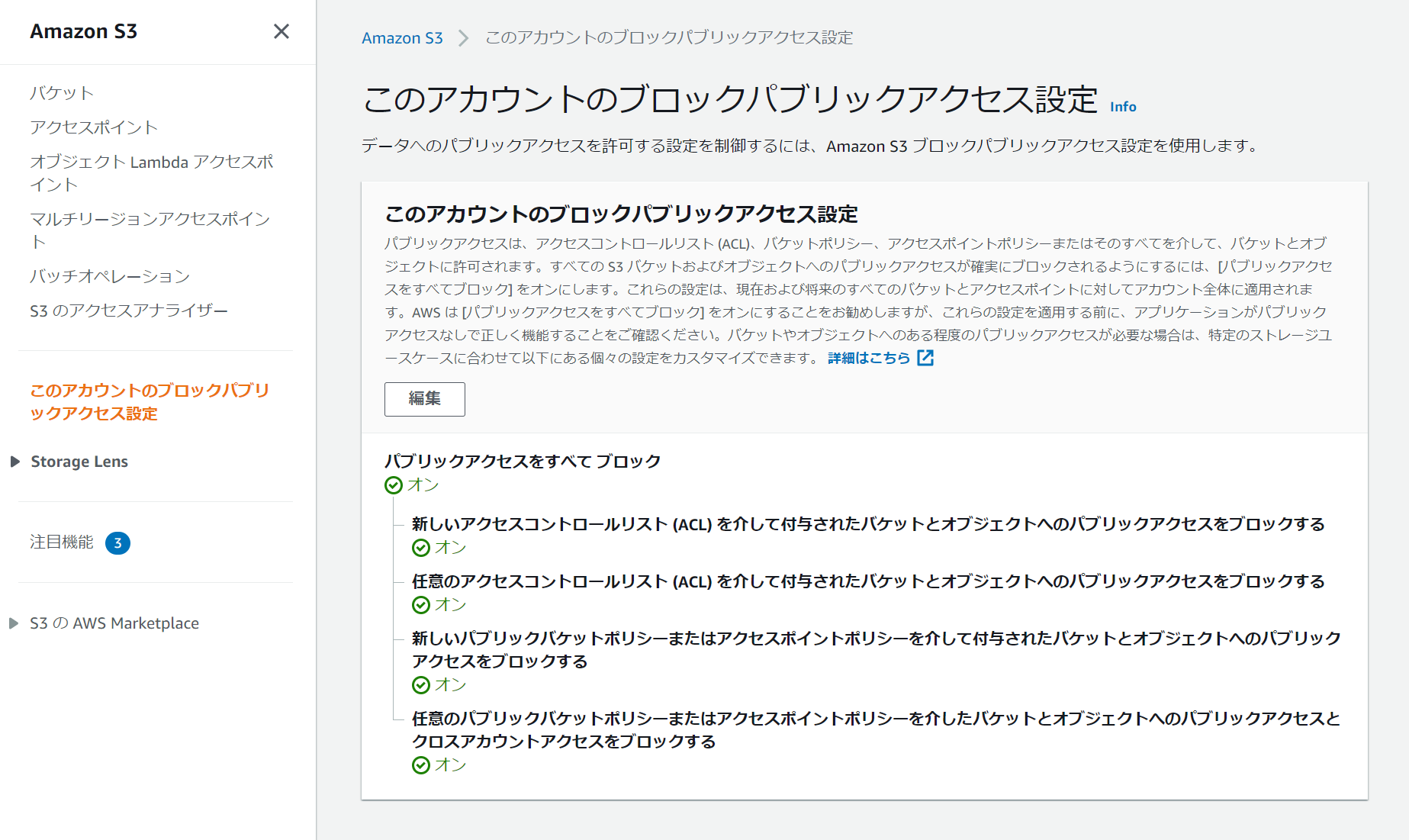The image size is (1409, 840).
Task: Click Storage Lens label in sidebar
Action: point(79,462)
